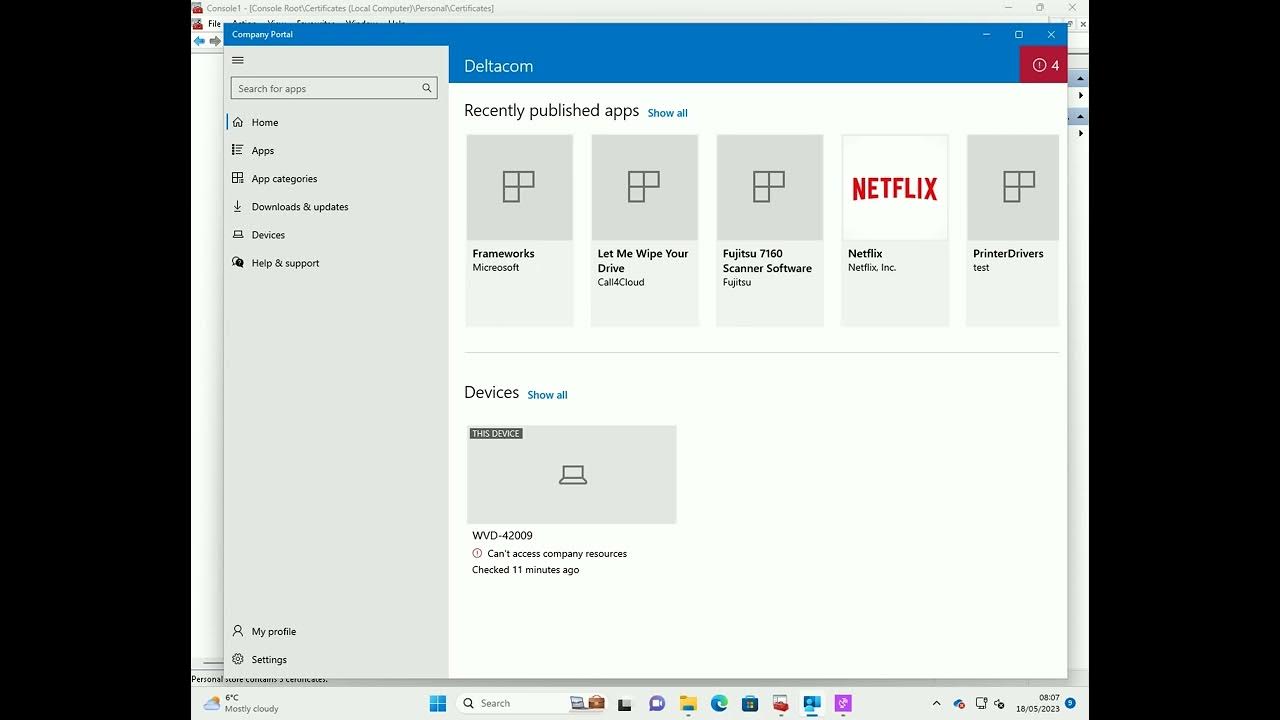The image size is (1280, 720).
Task: Open the Netflix app tile
Action: click(895, 230)
